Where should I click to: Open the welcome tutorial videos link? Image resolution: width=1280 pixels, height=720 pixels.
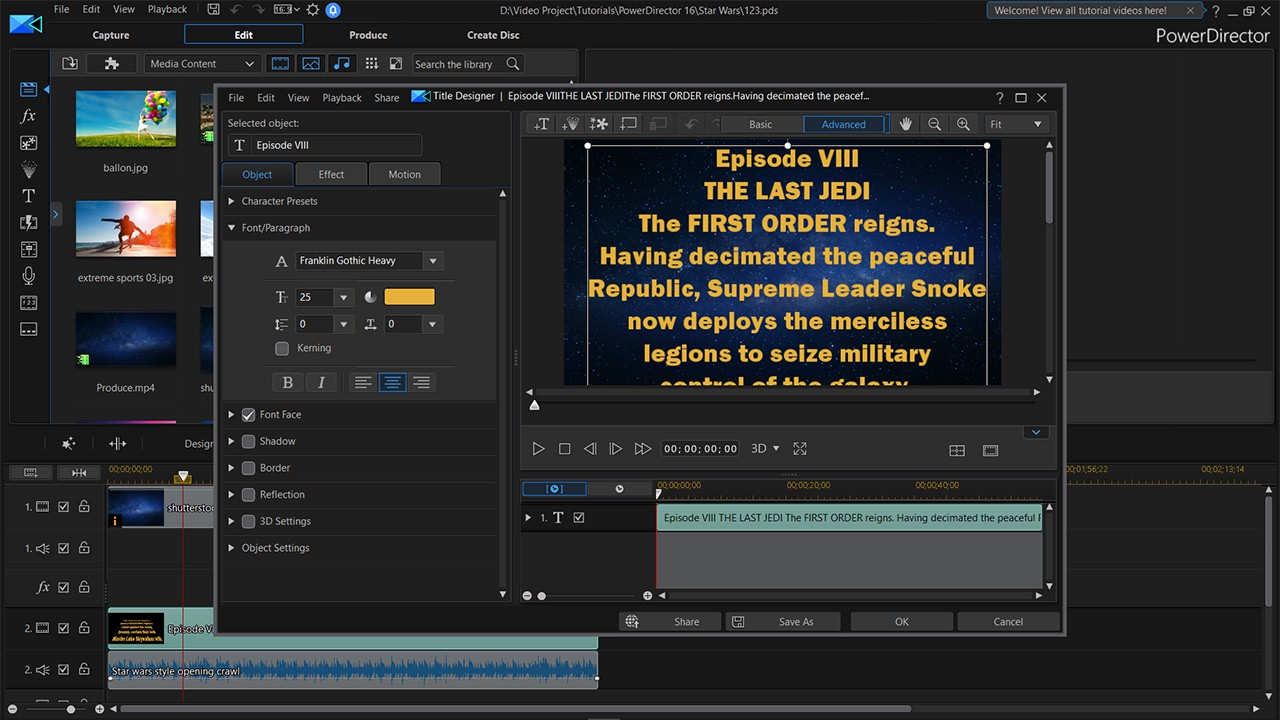tap(1080, 10)
